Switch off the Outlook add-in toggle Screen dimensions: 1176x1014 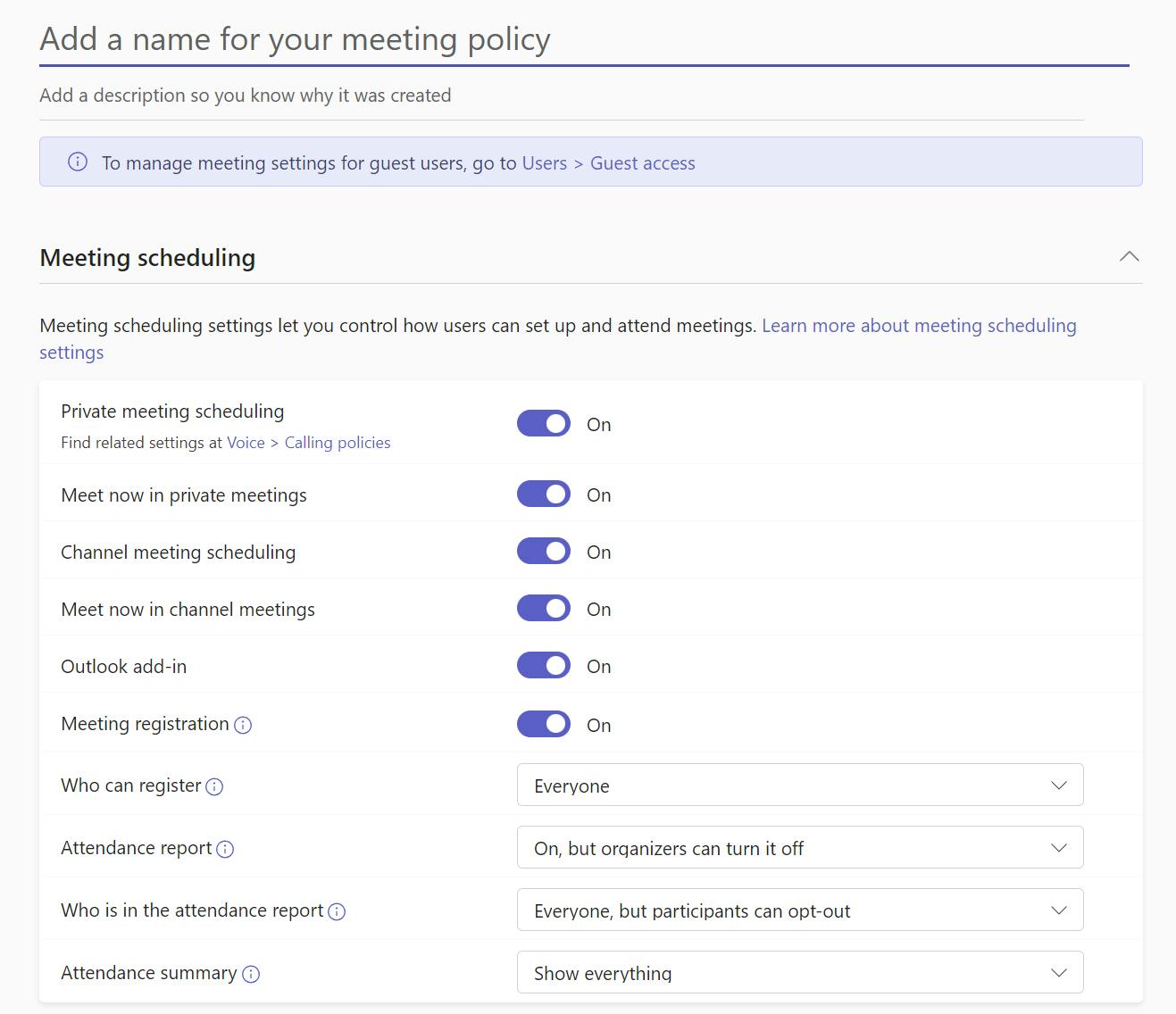(543, 666)
